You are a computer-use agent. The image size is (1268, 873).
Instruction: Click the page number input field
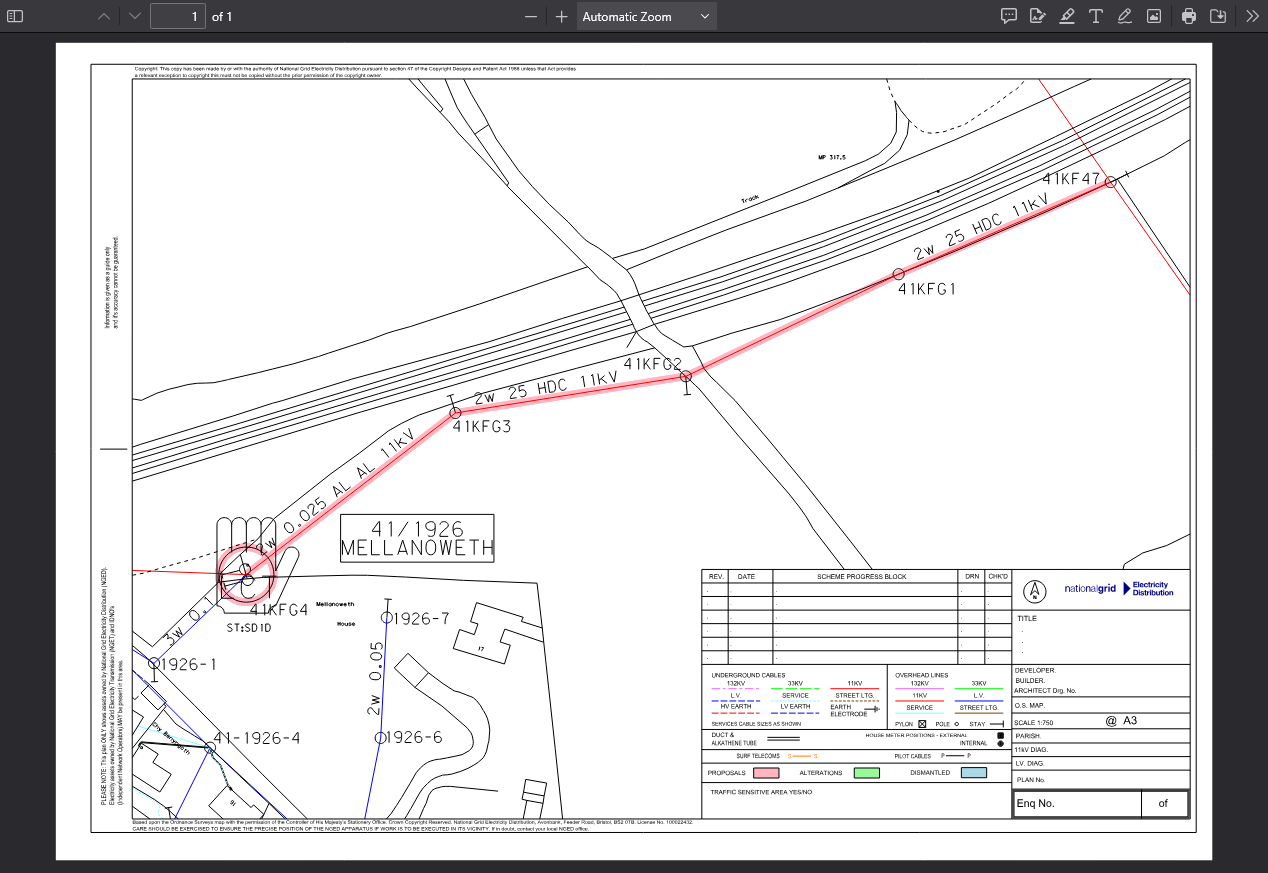tap(178, 16)
